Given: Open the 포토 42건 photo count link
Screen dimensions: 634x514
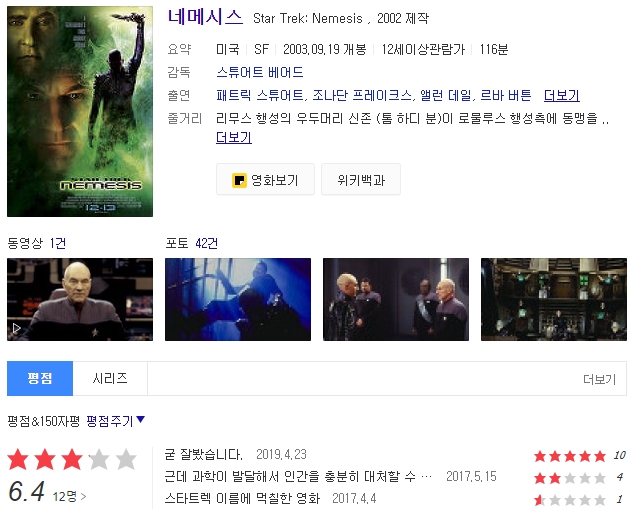Looking at the screenshot, I should tap(192, 243).
